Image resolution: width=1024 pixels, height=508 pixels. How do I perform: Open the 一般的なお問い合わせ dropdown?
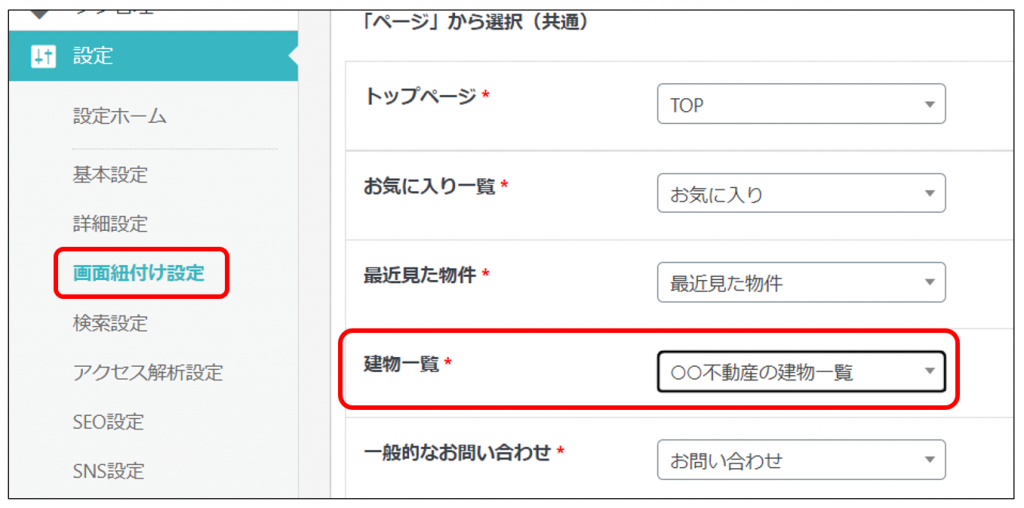800,461
